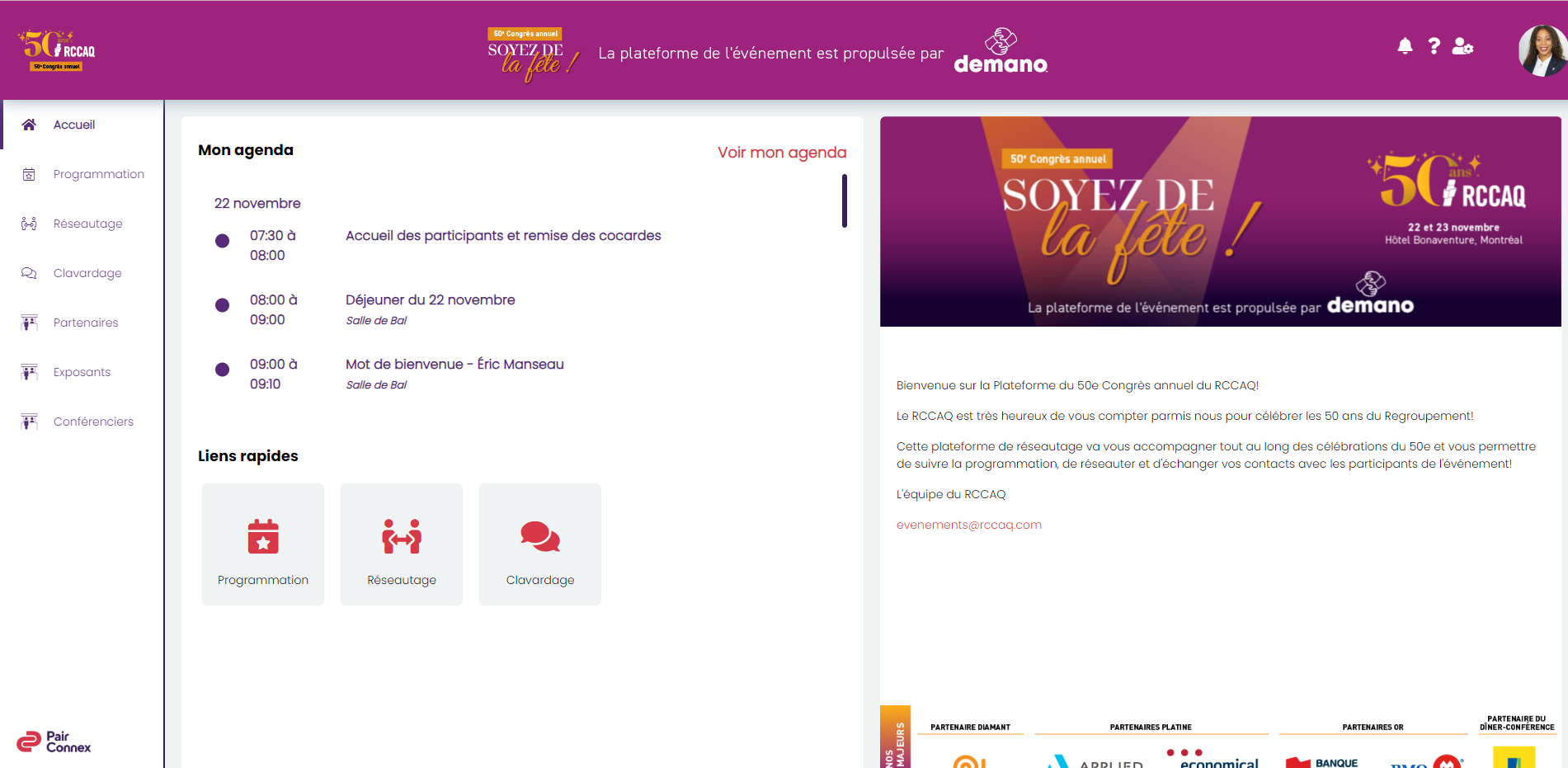This screenshot has height=768, width=1568.
Task: Click diner-conference partner yellow logo
Action: pos(1514,757)
